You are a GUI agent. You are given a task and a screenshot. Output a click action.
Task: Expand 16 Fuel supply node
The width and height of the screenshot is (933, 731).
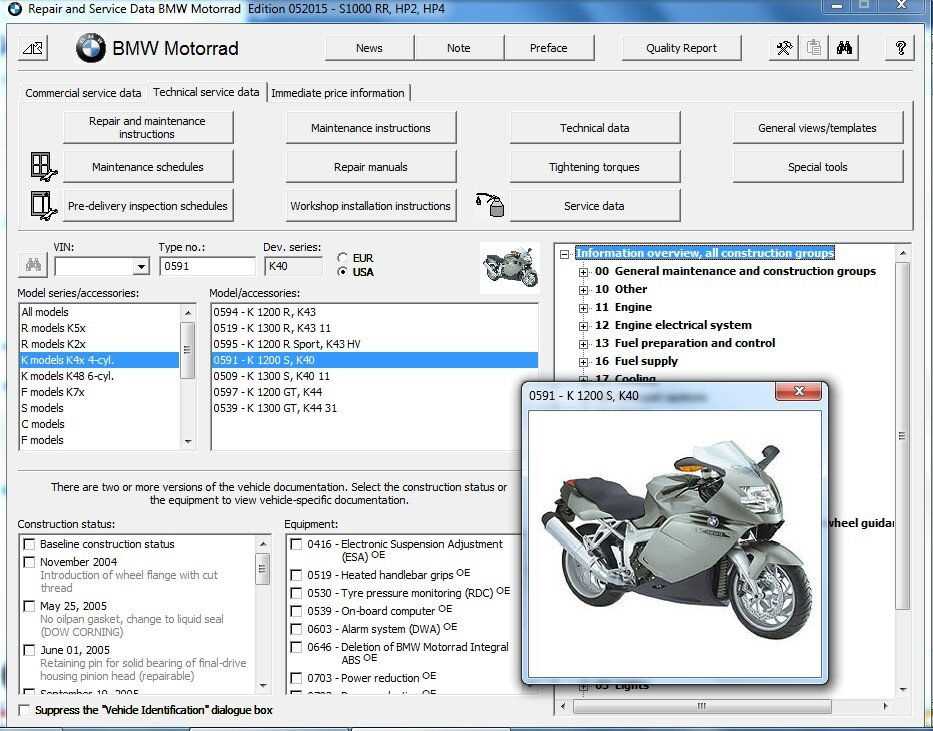click(x=583, y=362)
